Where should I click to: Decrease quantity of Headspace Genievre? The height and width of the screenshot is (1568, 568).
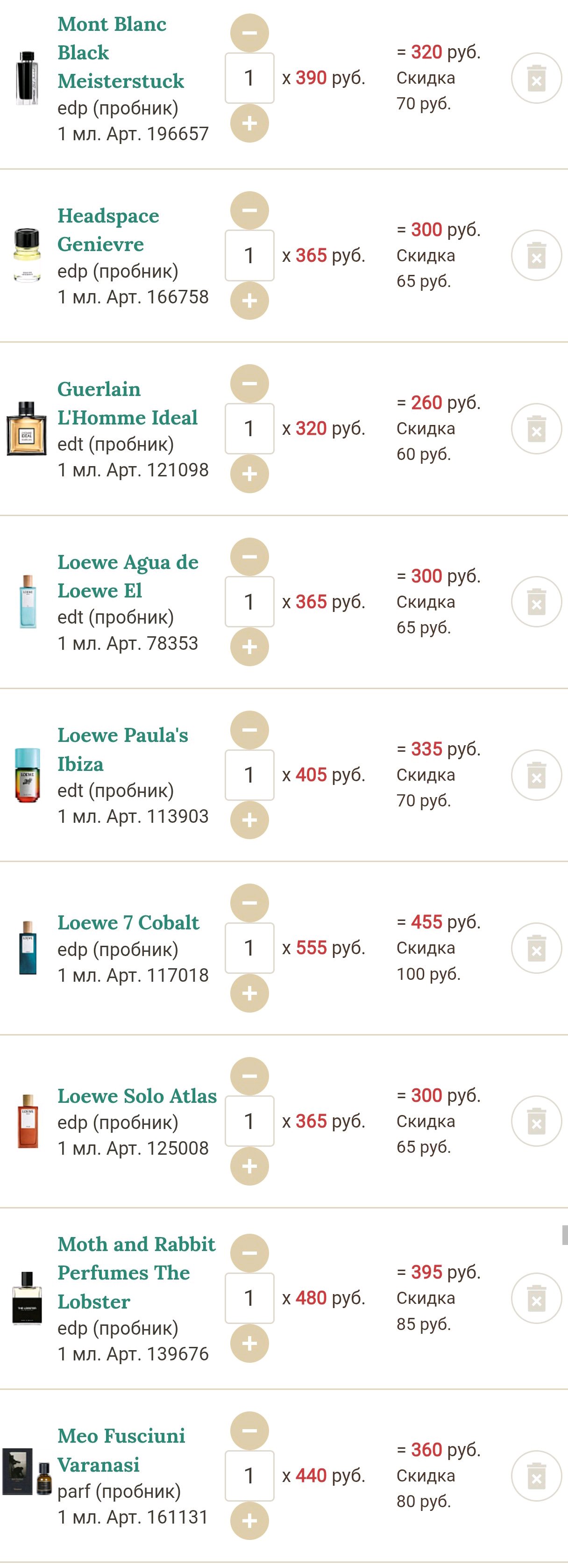249,210
